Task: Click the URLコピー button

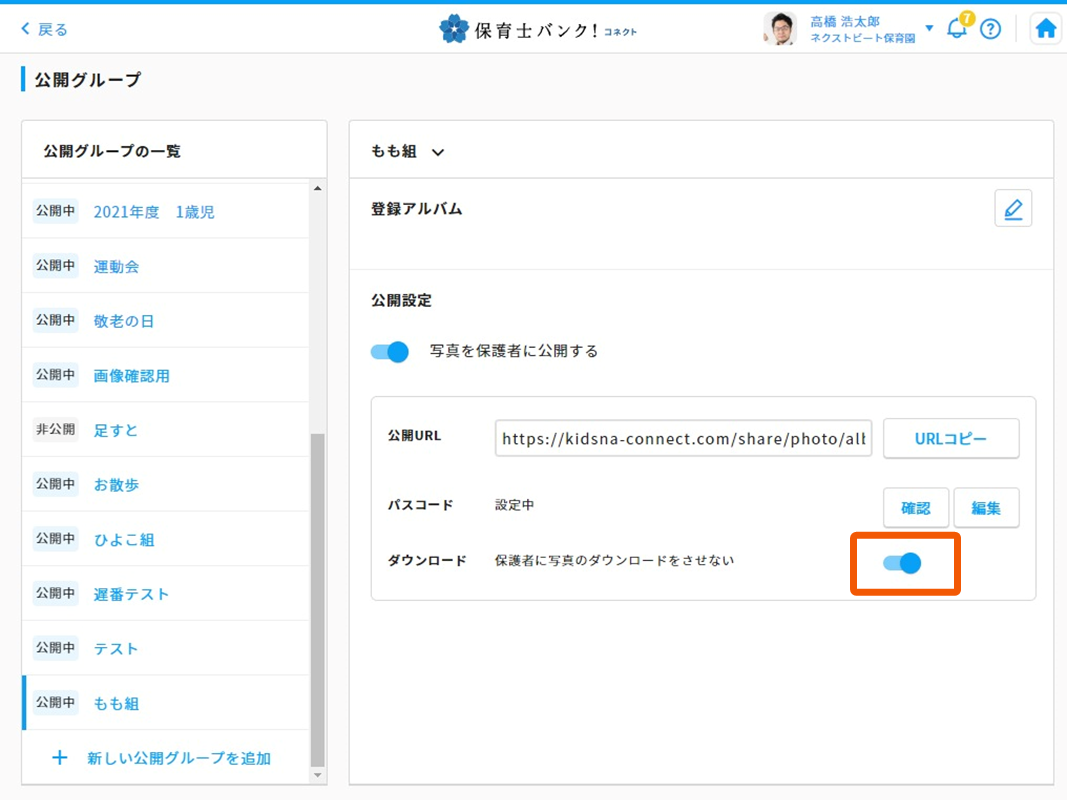Action: [x=950, y=438]
